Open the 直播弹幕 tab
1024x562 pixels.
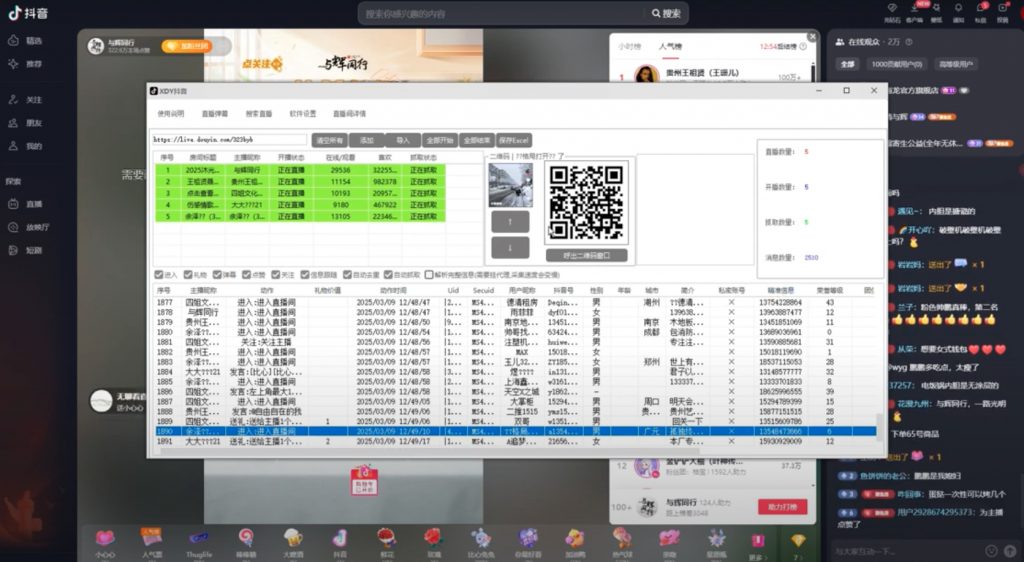pyautogui.click(x=215, y=114)
